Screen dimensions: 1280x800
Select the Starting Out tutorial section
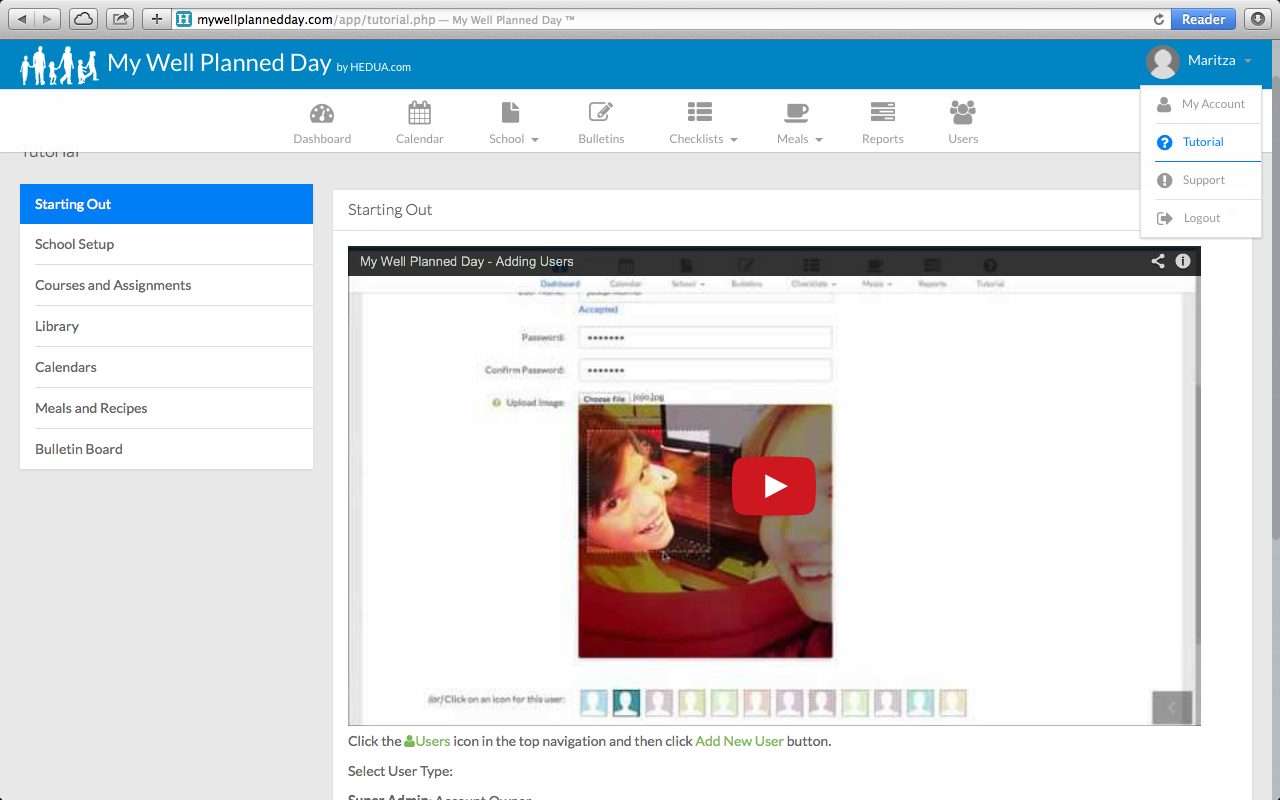[x=166, y=204]
